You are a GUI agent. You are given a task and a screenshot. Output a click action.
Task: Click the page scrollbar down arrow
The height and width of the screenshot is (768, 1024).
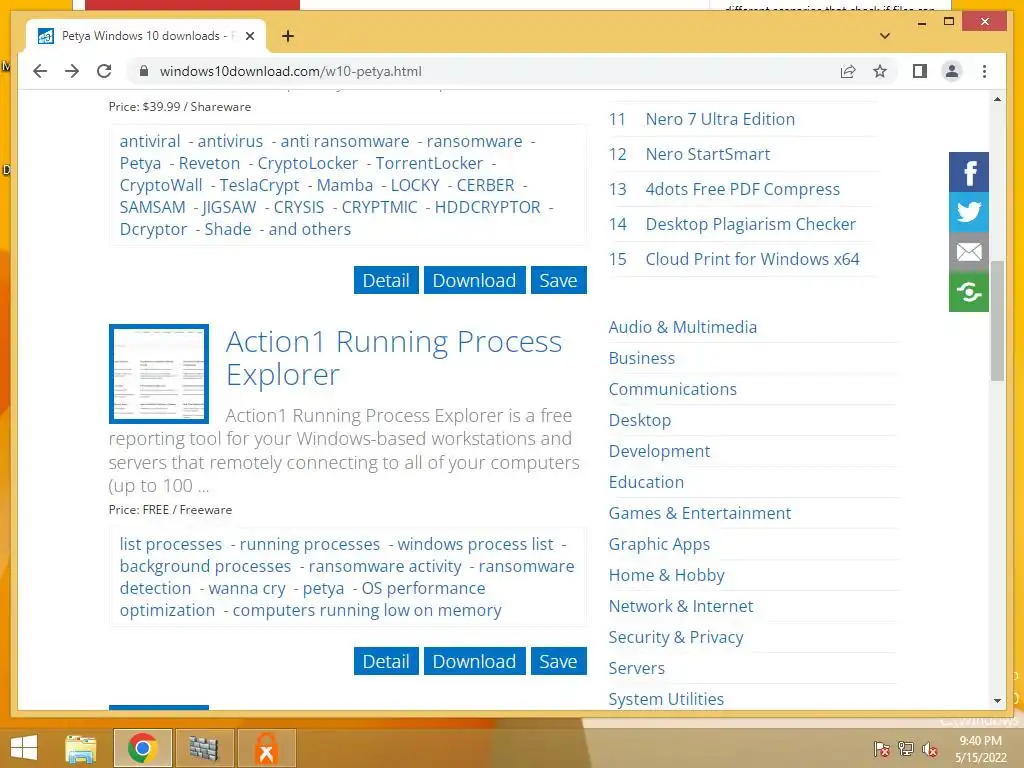point(997,701)
